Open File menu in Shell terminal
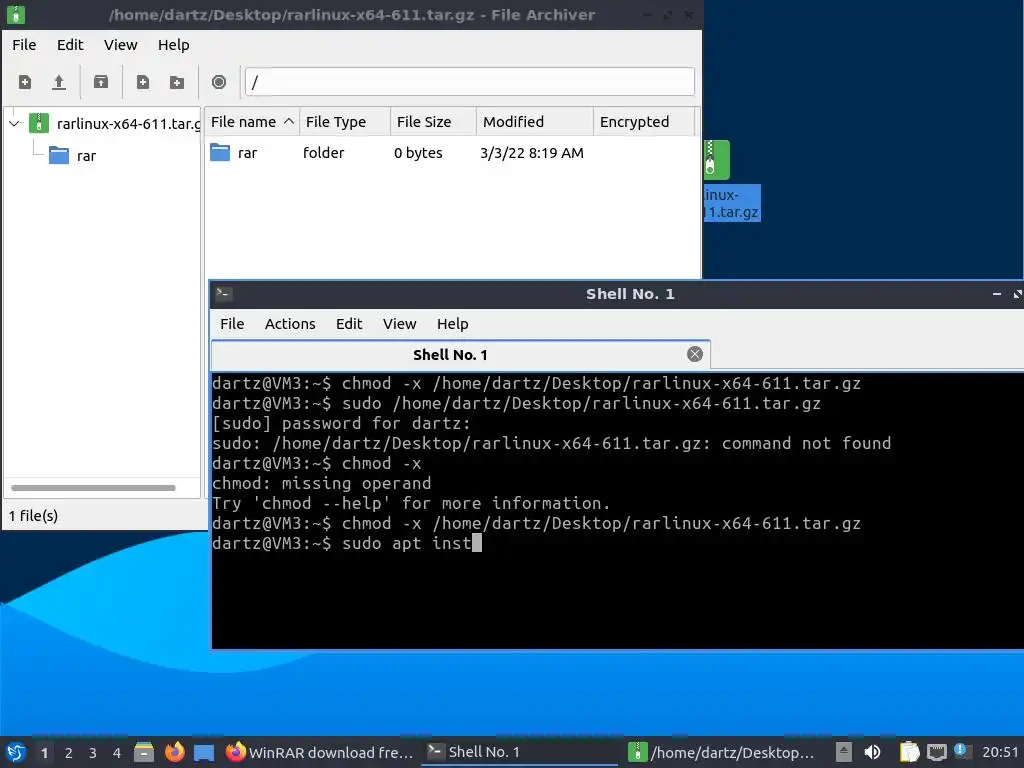The width and height of the screenshot is (1024, 768). pyautogui.click(x=232, y=324)
